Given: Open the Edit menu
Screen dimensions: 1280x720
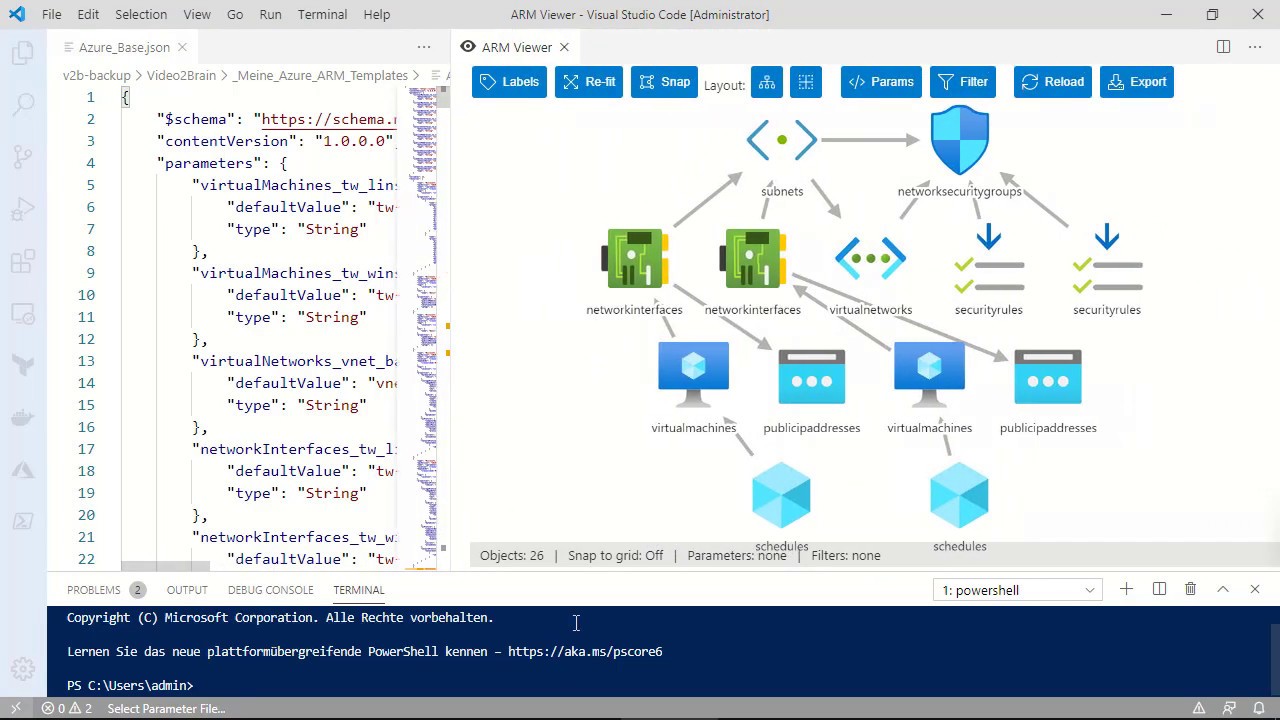Looking at the screenshot, I should pyautogui.click(x=88, y=14).
